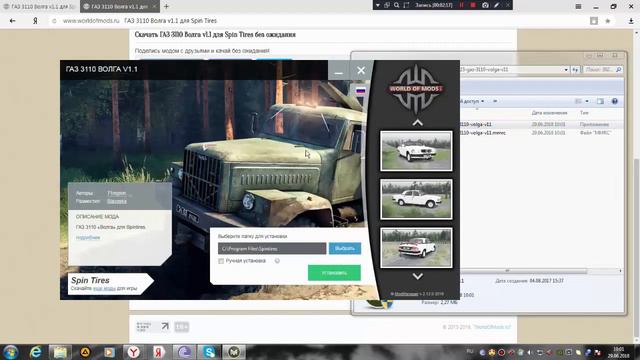The height and width of the screenshot is (360, 640).
Task: Close the mod installer window
Action: click(x=361, y=70)
